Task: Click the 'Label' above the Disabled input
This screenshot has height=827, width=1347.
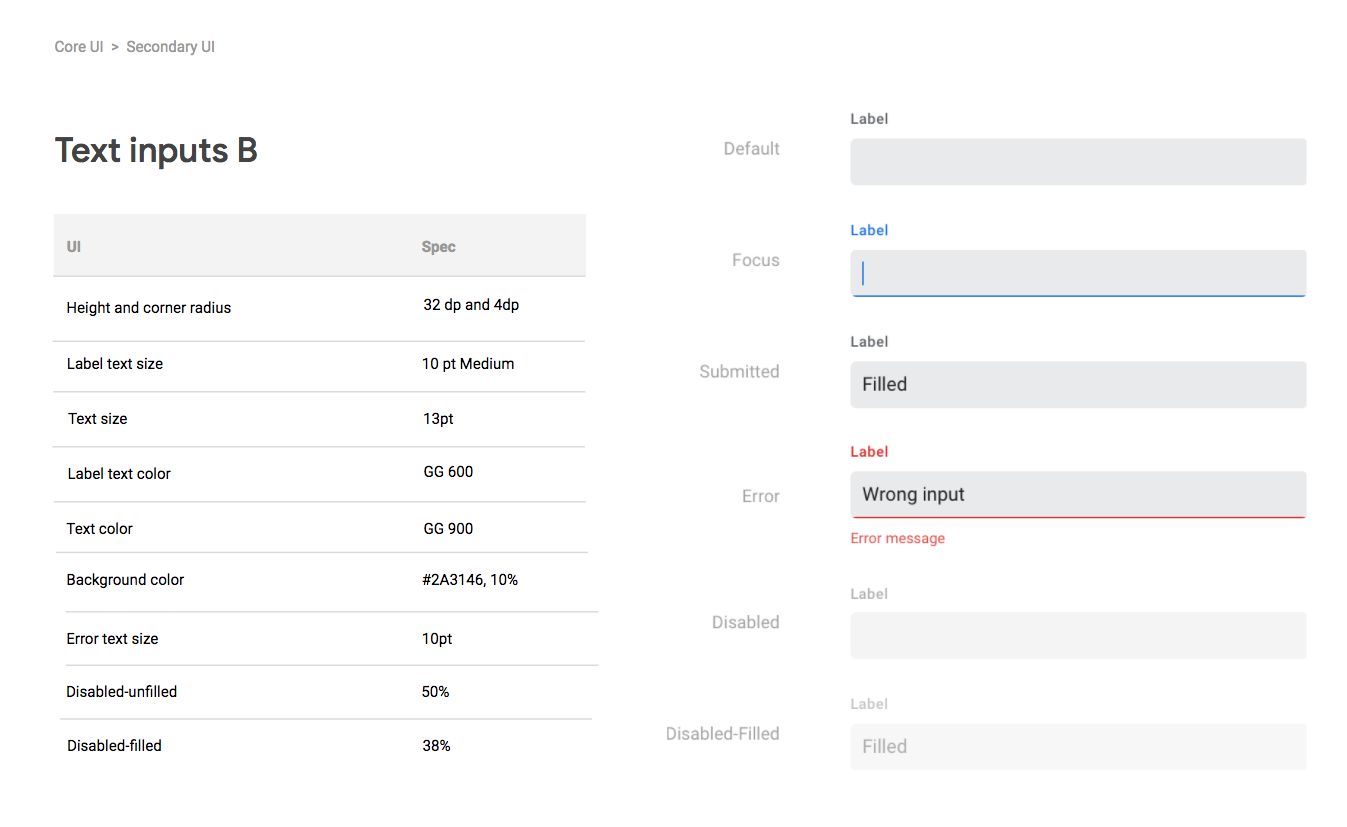Action: click(x=869, y=594)
